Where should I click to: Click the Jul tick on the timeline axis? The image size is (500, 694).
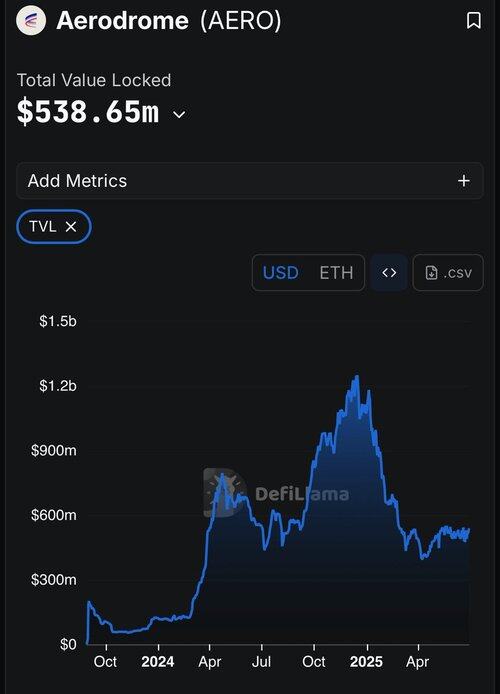coord(262,662)
